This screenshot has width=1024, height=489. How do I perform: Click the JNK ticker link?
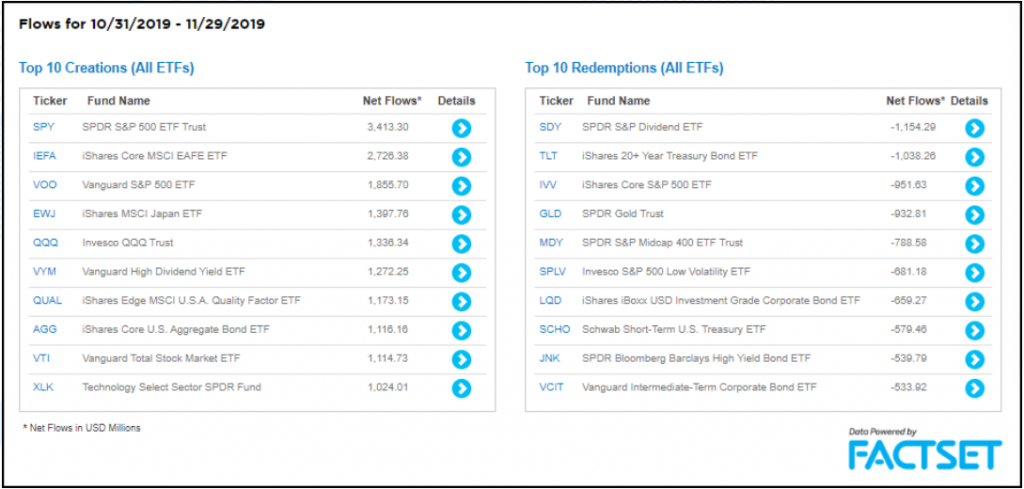(550, 358)
